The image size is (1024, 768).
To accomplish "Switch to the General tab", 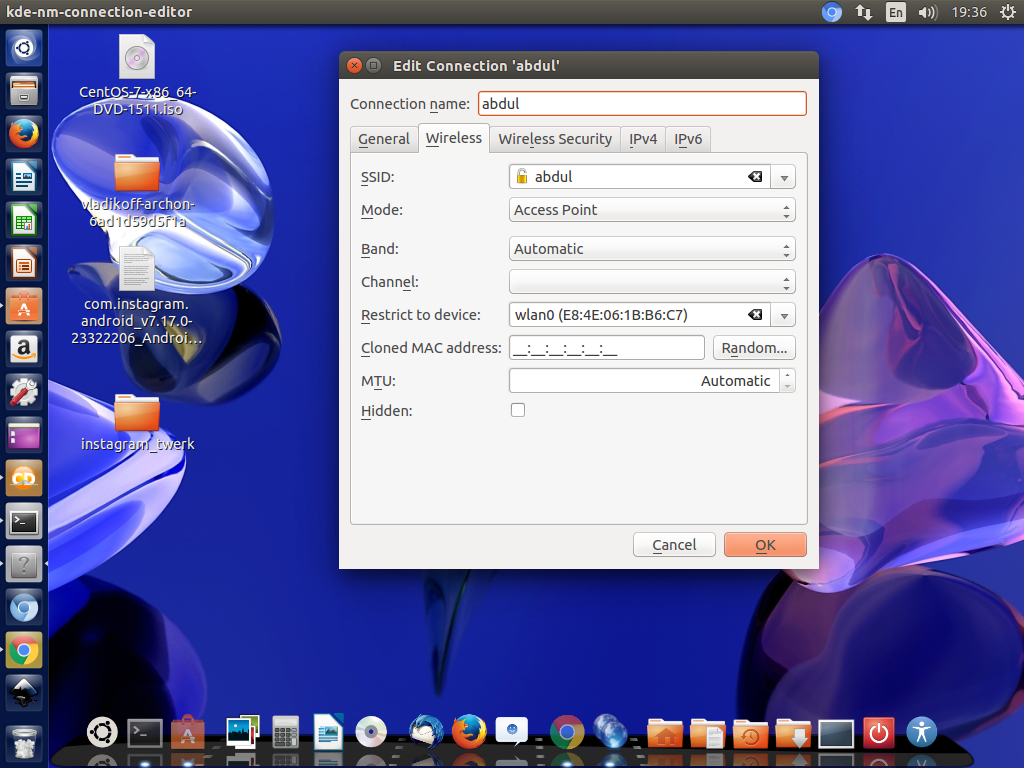I will 384,139.
